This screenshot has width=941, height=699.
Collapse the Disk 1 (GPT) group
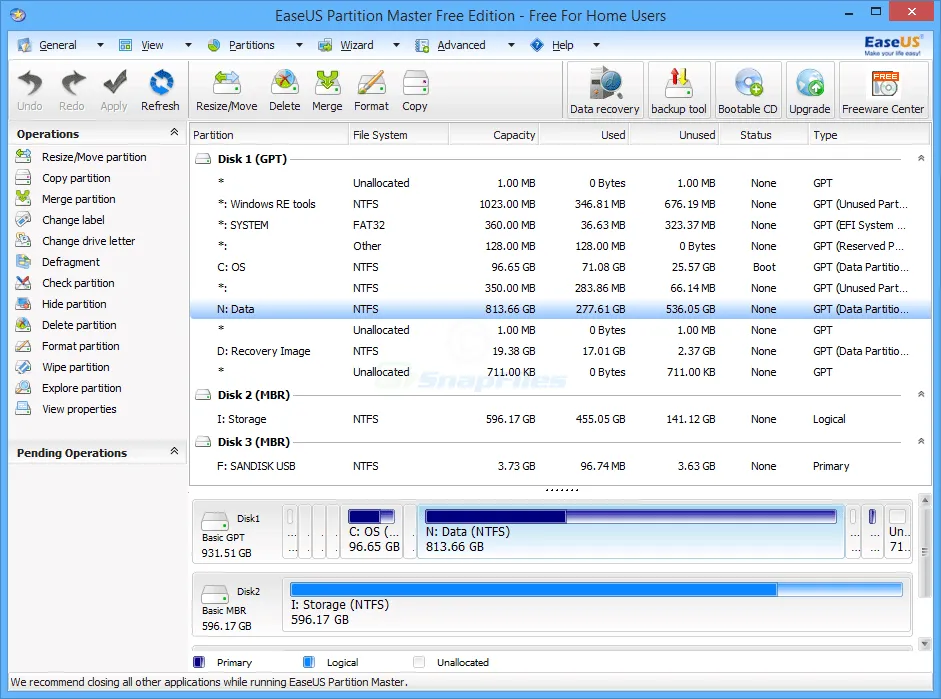pyautogui.click(x=921, y=158)
